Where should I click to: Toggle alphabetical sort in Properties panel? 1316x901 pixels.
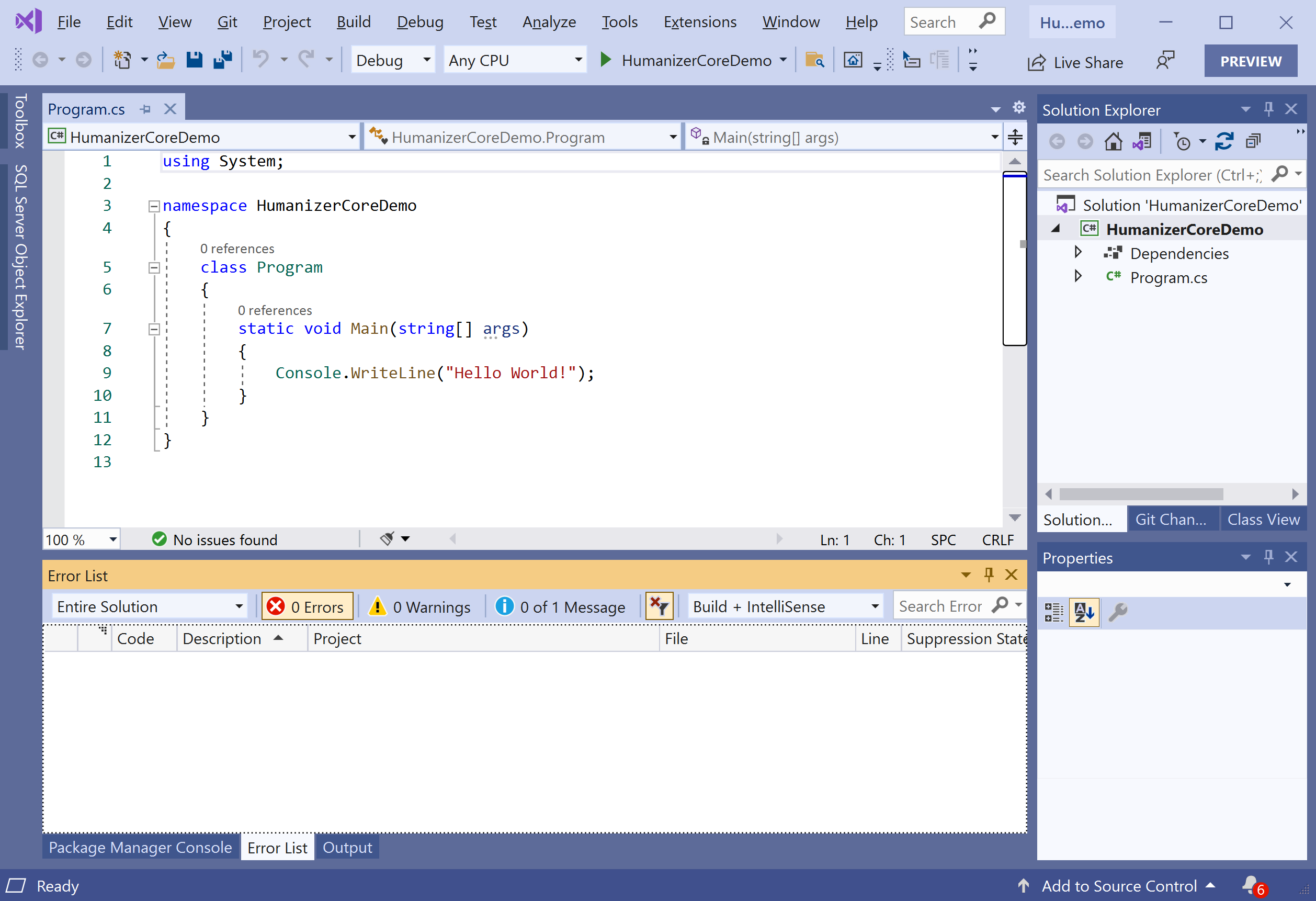coord(1083,612)
